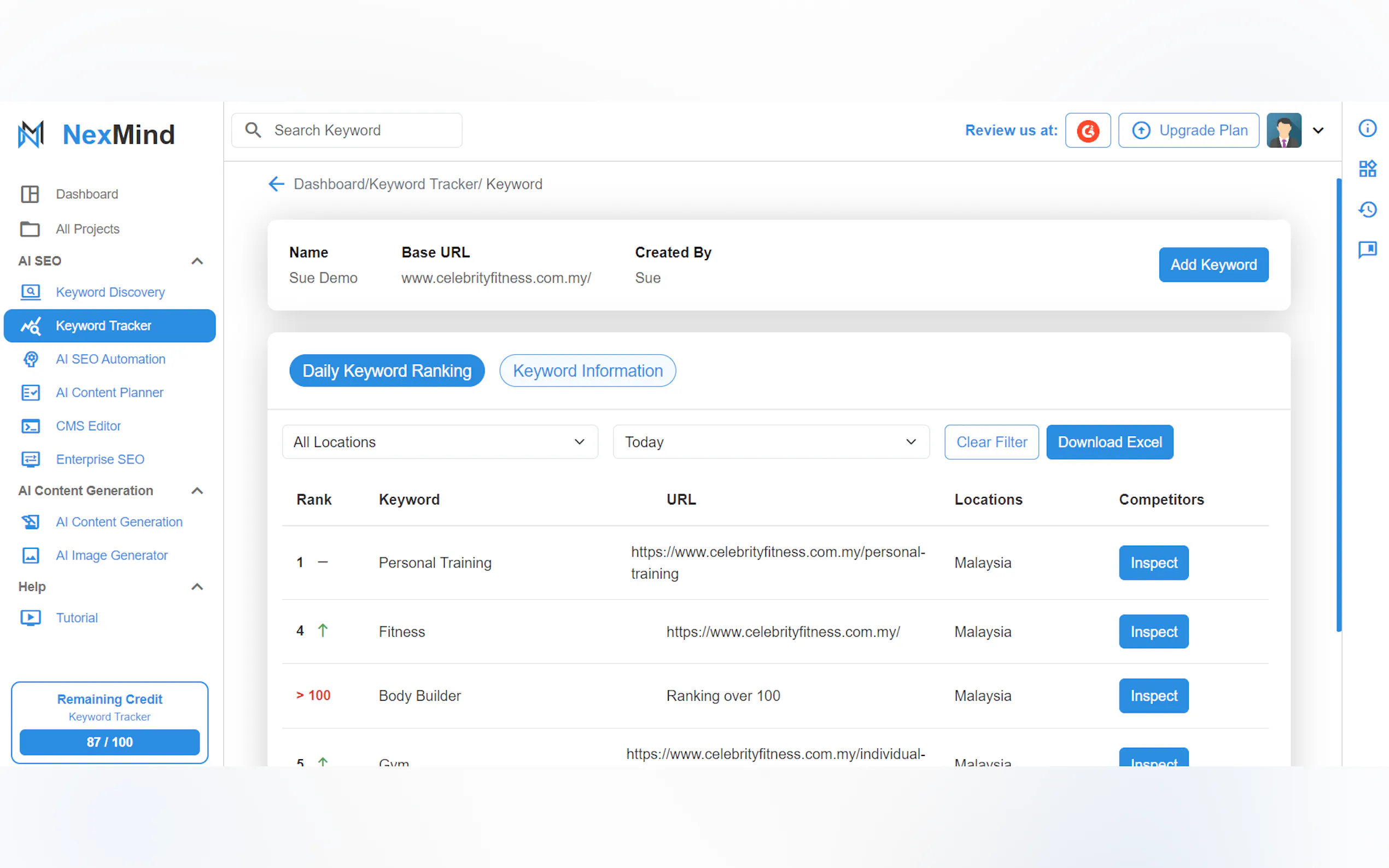Collapse the Help section chevron
The image size is (1389, 868).
[x=197, y=587]
